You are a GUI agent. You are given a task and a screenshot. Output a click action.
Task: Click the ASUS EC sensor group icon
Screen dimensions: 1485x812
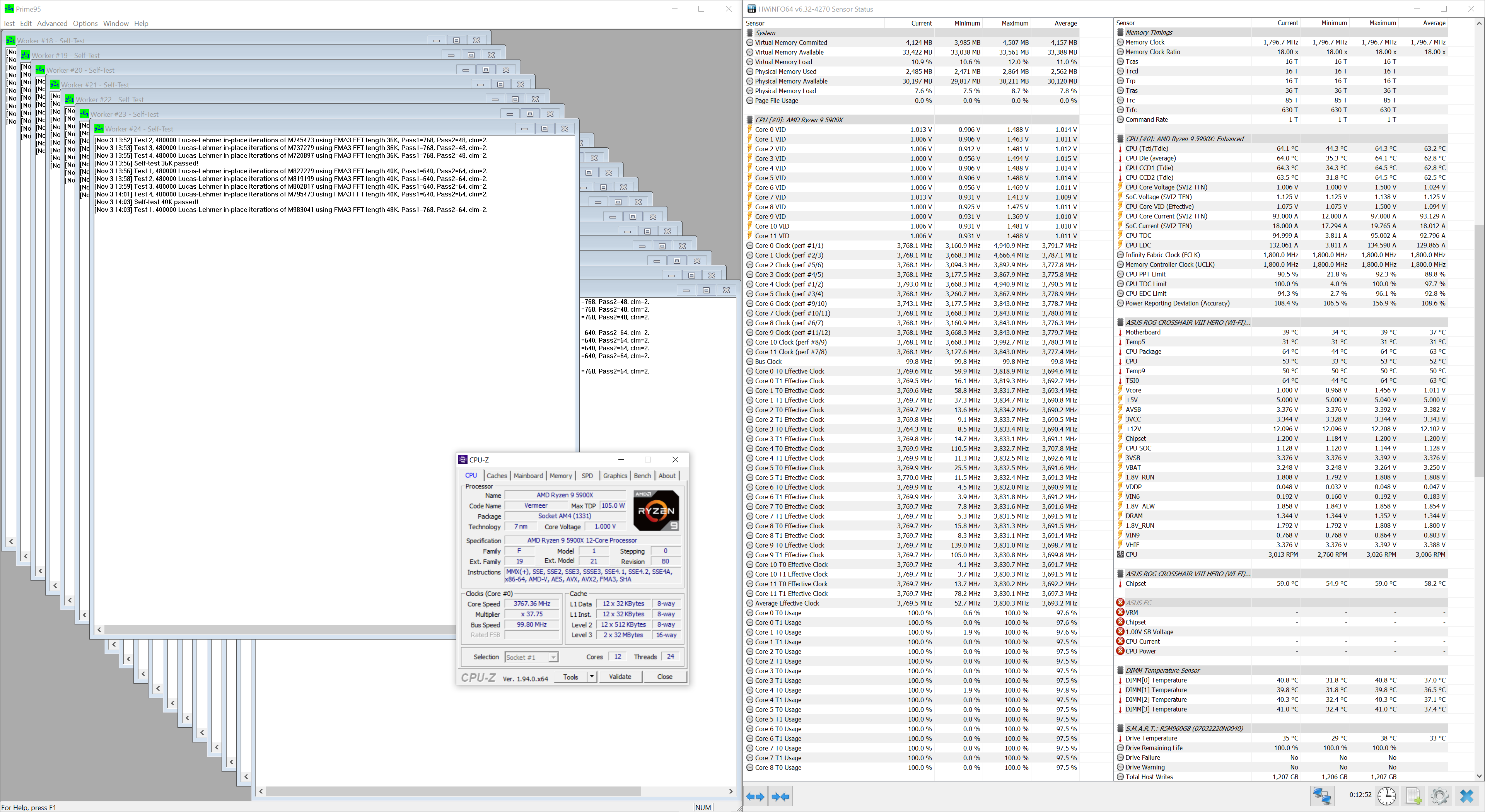coord(1120,603)
